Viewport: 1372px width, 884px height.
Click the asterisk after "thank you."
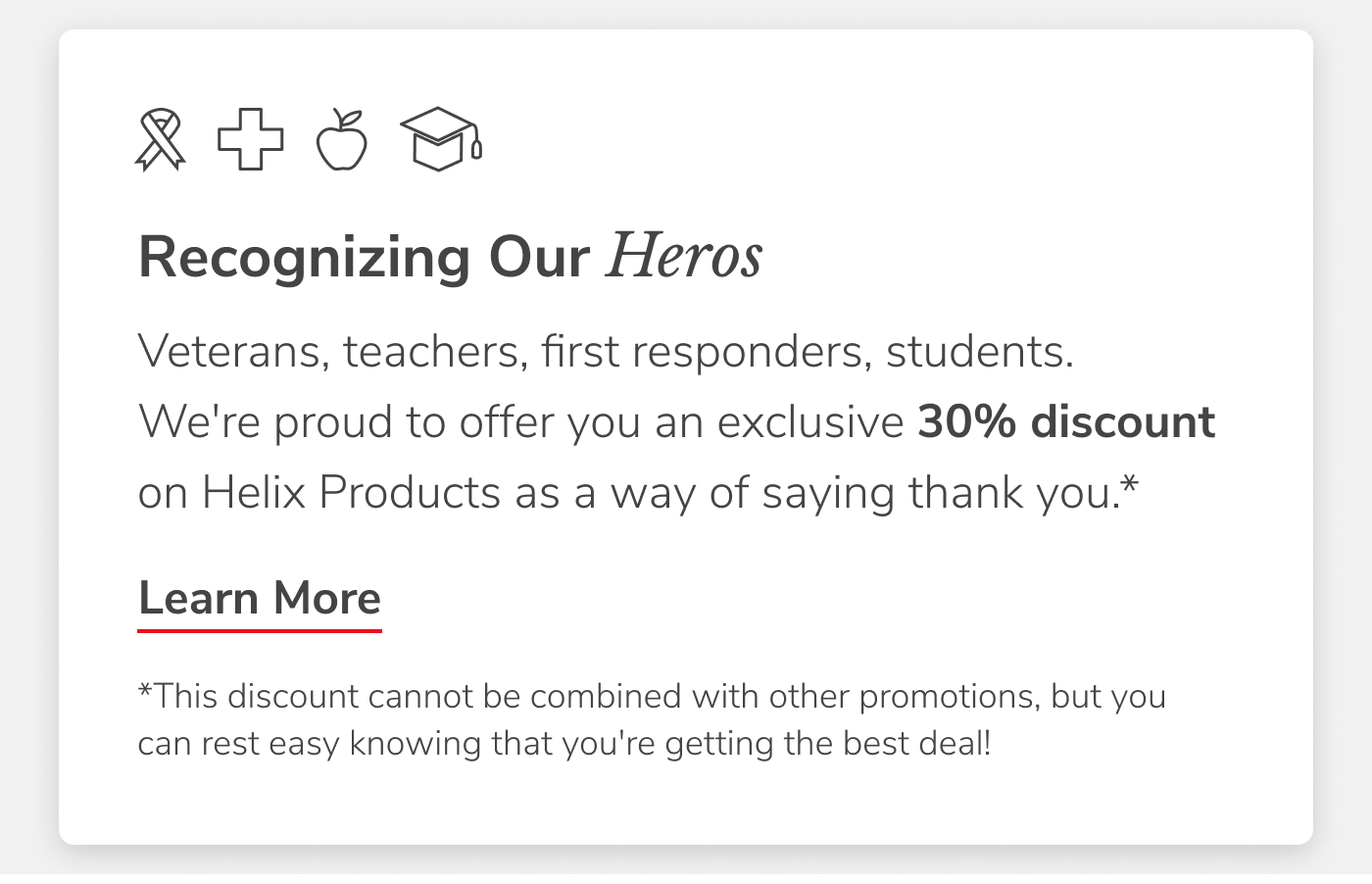[x=1129, y=482]
